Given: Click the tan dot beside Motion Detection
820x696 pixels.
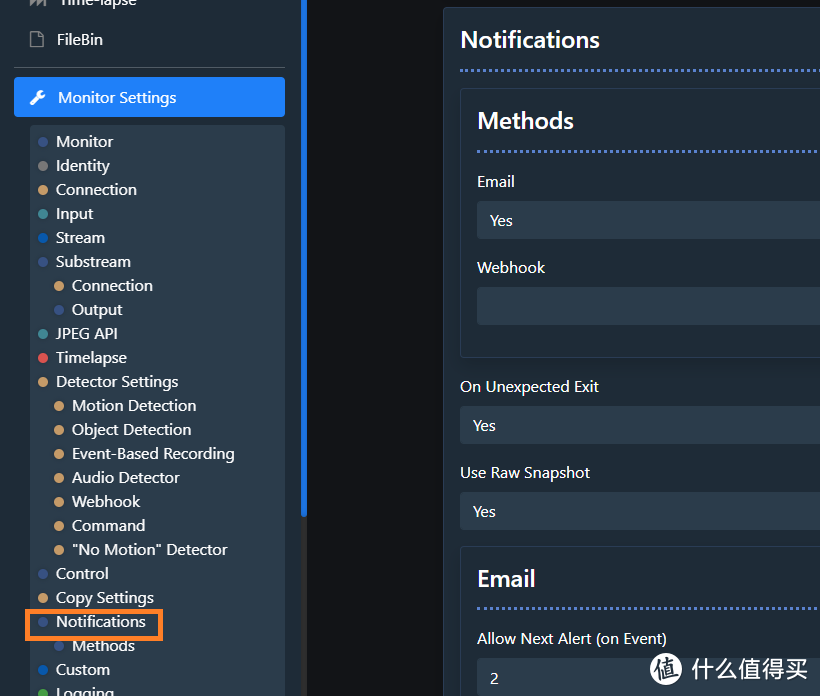Looking at the screenshot, I should click(x=59, y=406).
